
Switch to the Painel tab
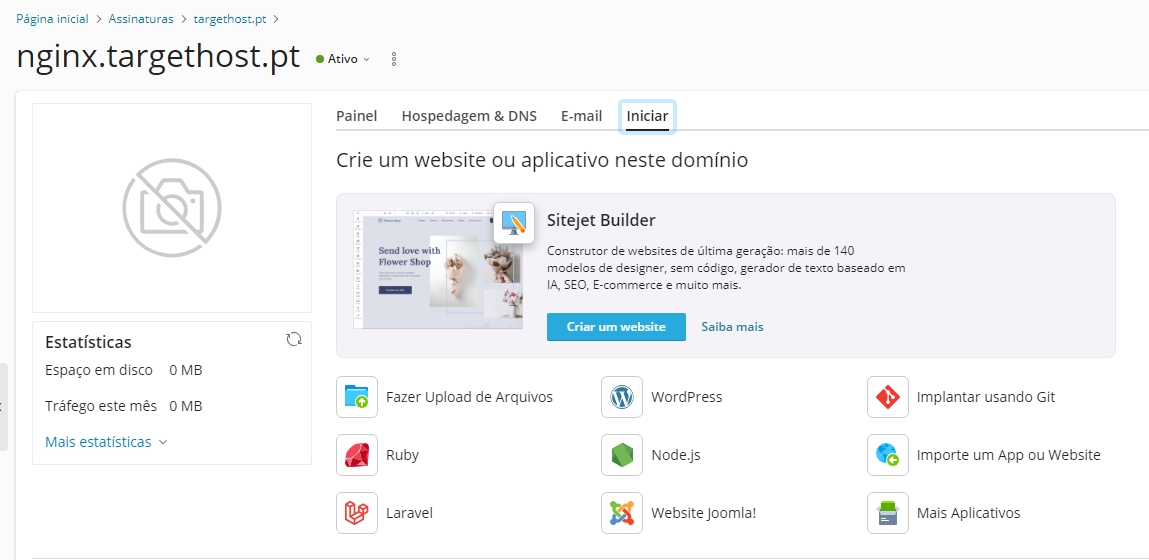click(357, 116)
